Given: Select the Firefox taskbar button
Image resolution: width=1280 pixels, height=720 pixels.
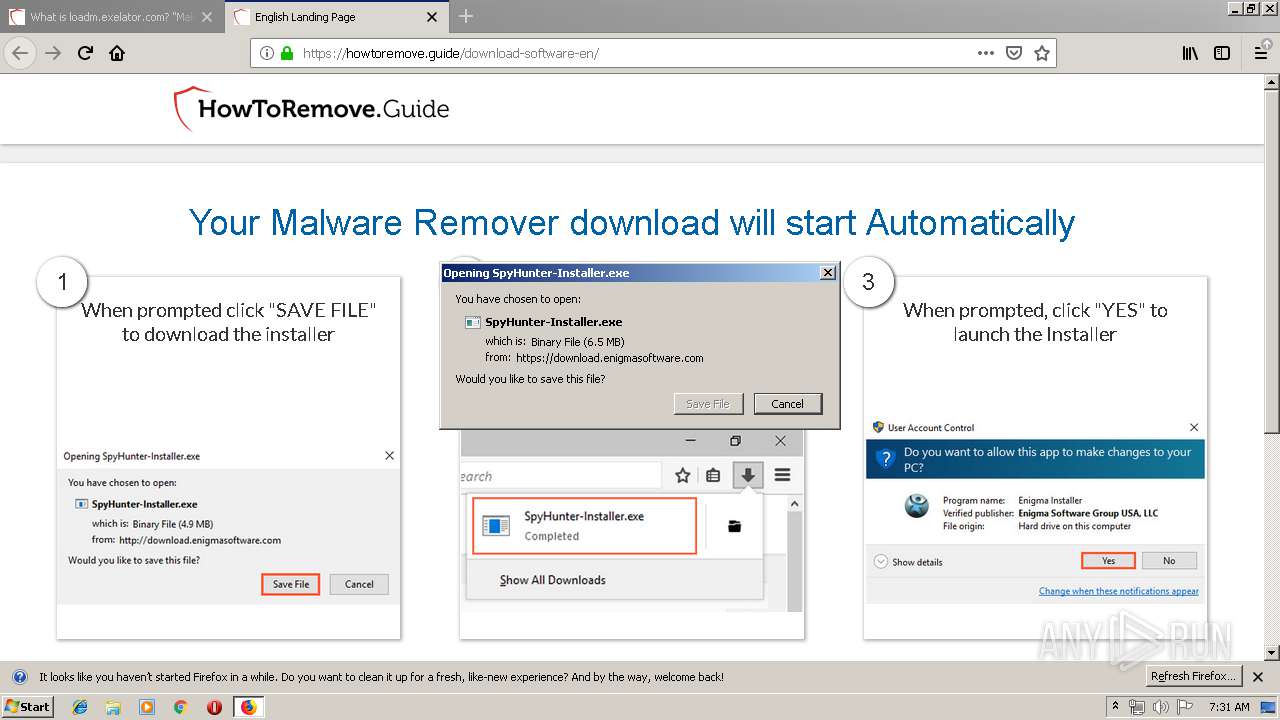Looking at the screenshot, I should (248, 707).
